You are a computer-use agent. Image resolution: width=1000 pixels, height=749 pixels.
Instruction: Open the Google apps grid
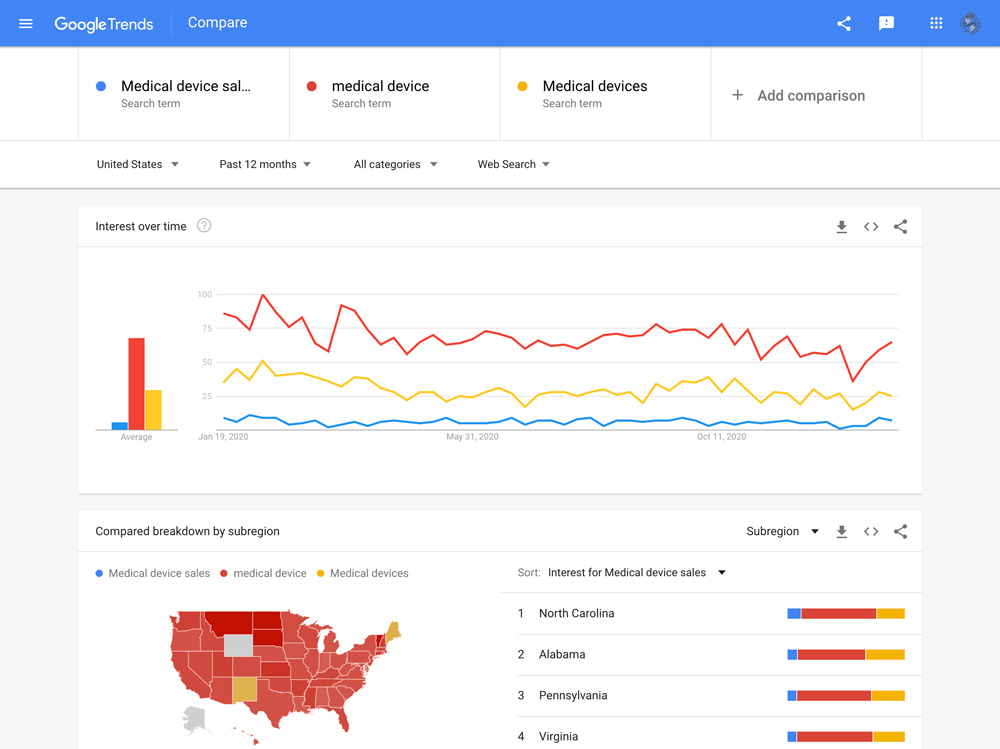tap(936, 24)
